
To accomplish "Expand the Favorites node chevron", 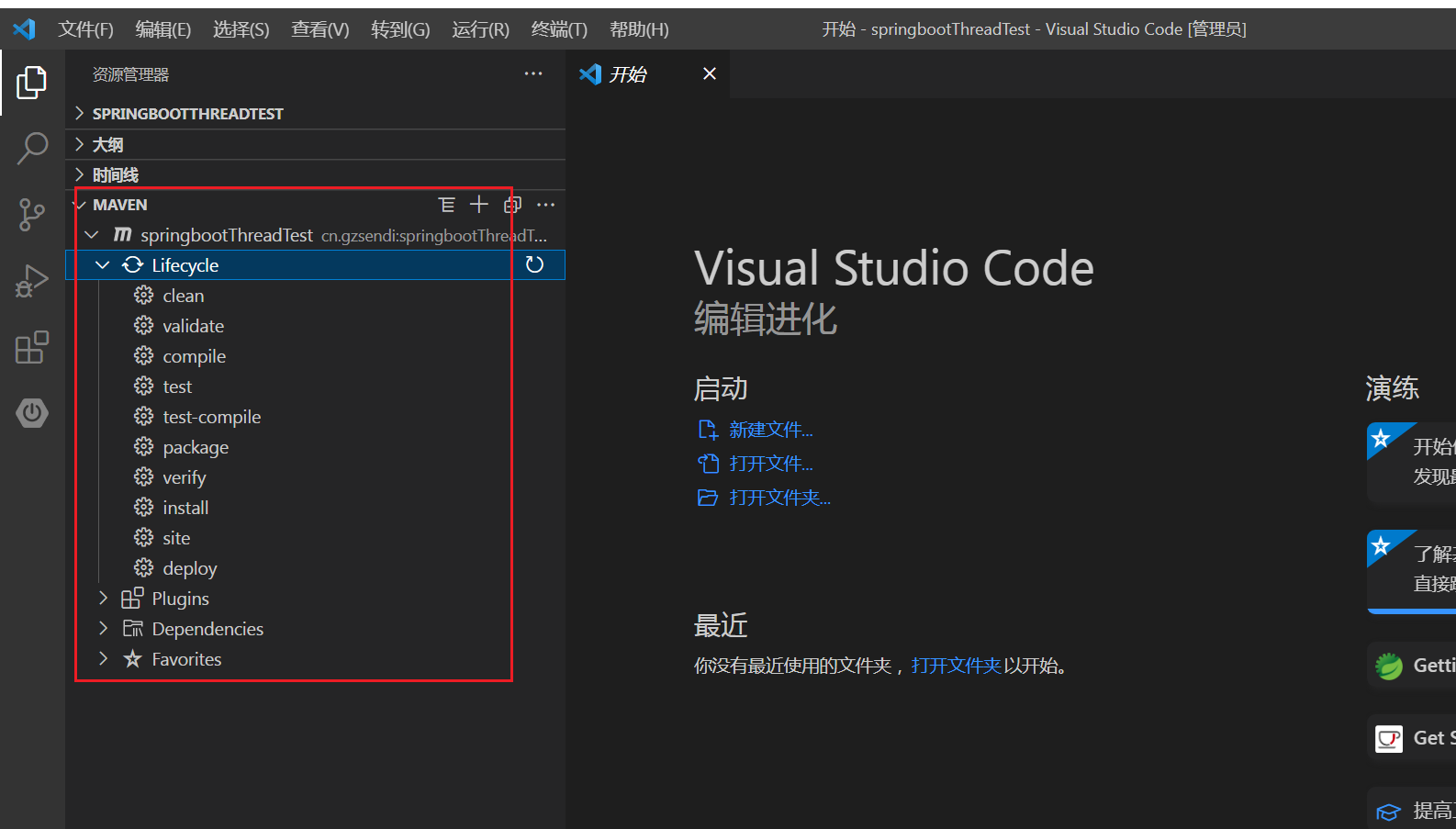I will point(103,659).
